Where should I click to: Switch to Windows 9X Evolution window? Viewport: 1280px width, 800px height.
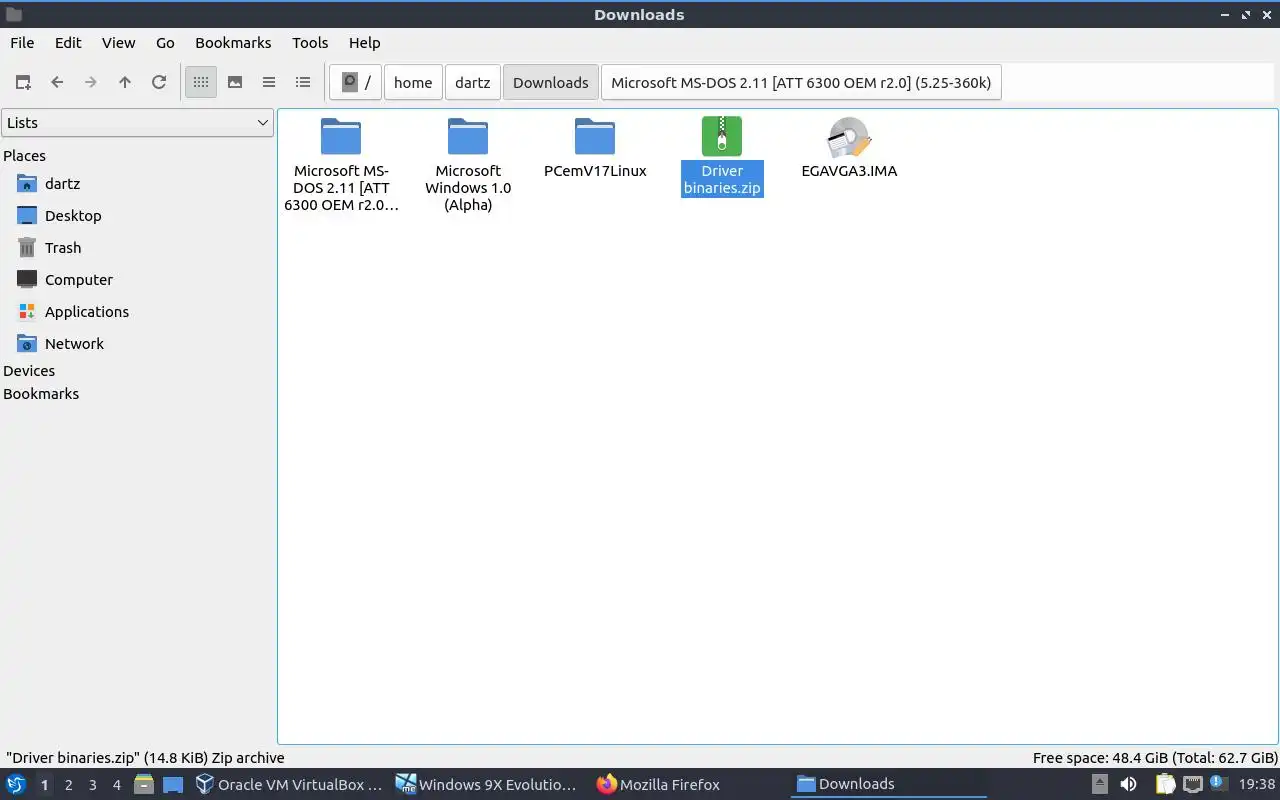487,785
